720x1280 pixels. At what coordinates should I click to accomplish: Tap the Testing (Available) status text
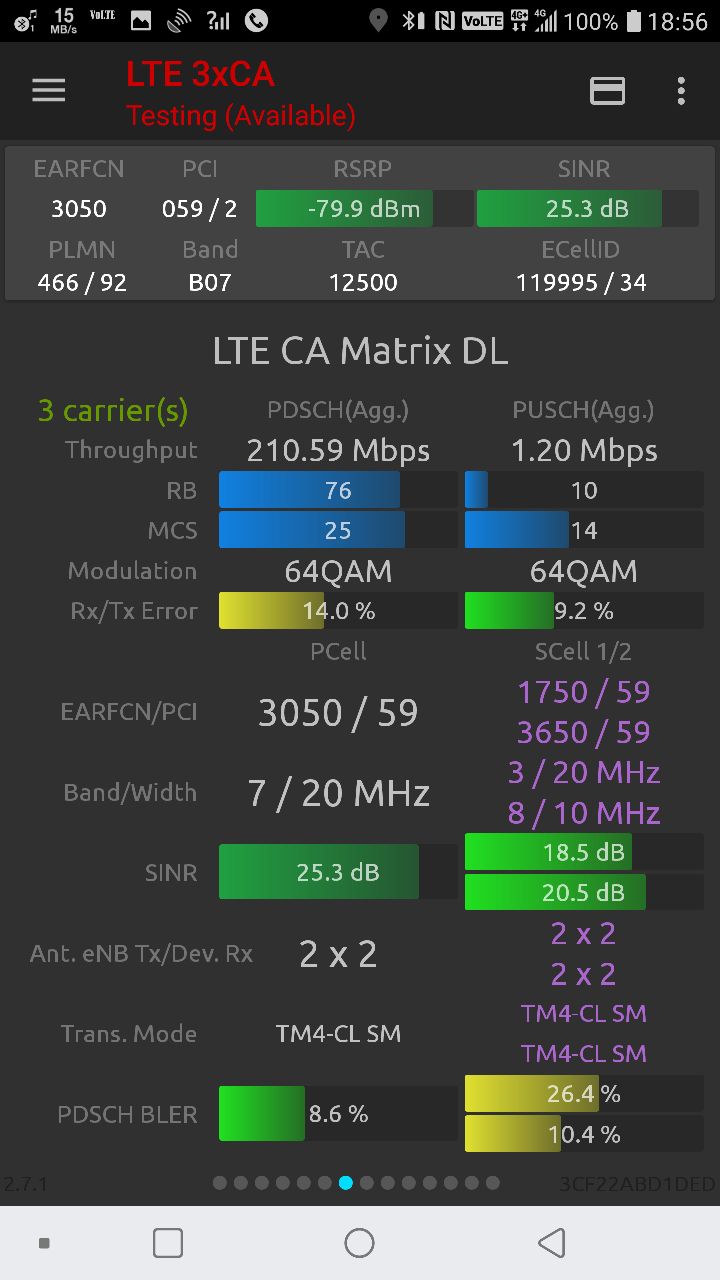coord(240,116)
